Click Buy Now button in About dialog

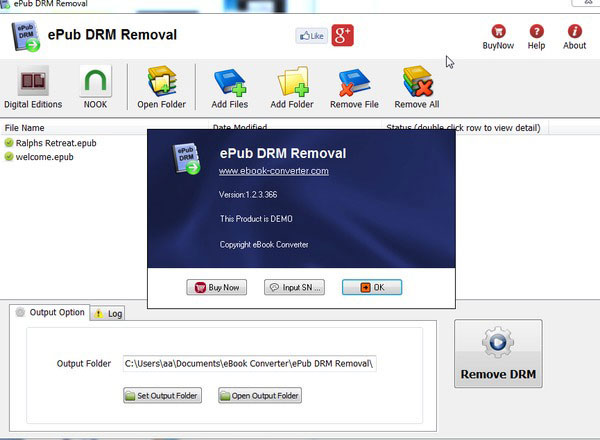click(217, 287)
